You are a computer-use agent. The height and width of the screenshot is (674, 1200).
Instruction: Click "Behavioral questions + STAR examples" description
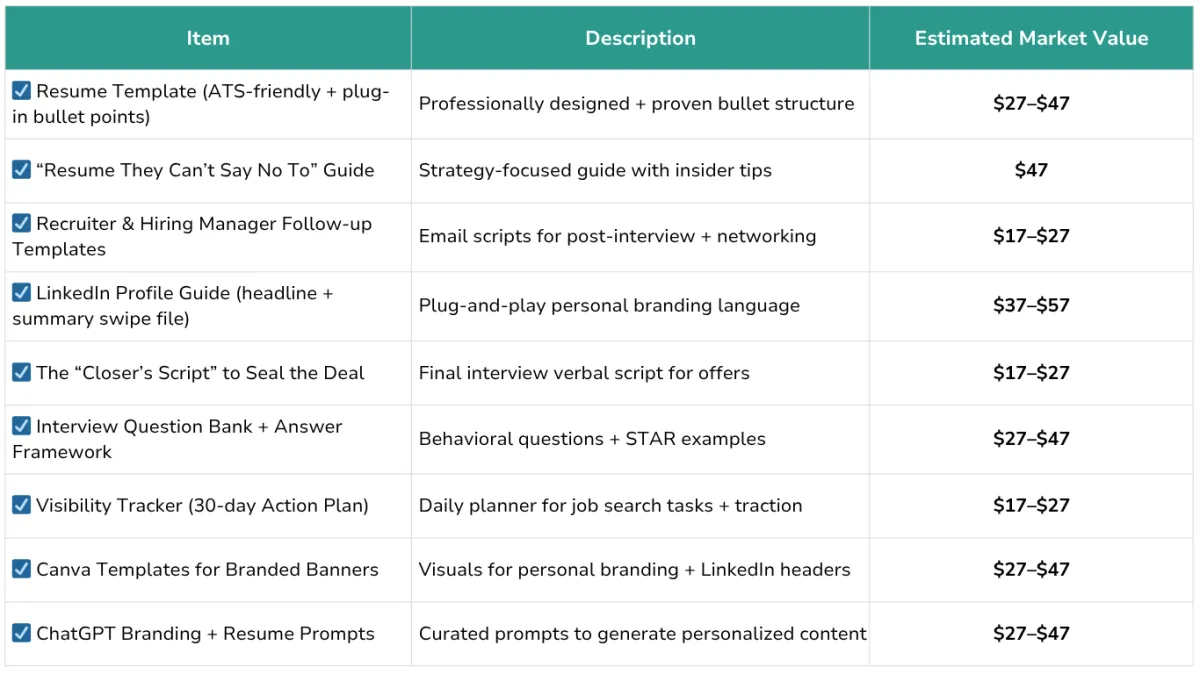[592, 439]
